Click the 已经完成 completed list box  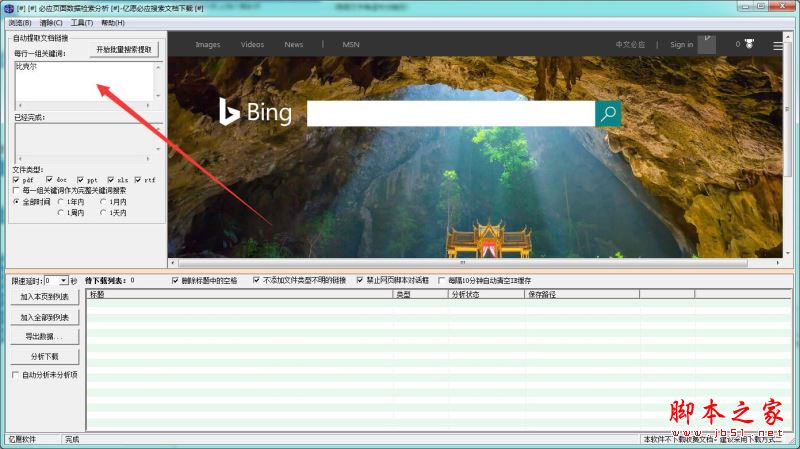(84, 140)
